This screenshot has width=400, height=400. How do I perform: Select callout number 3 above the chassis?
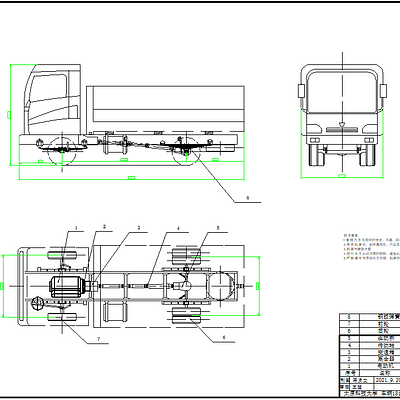(x=139, y=228)
